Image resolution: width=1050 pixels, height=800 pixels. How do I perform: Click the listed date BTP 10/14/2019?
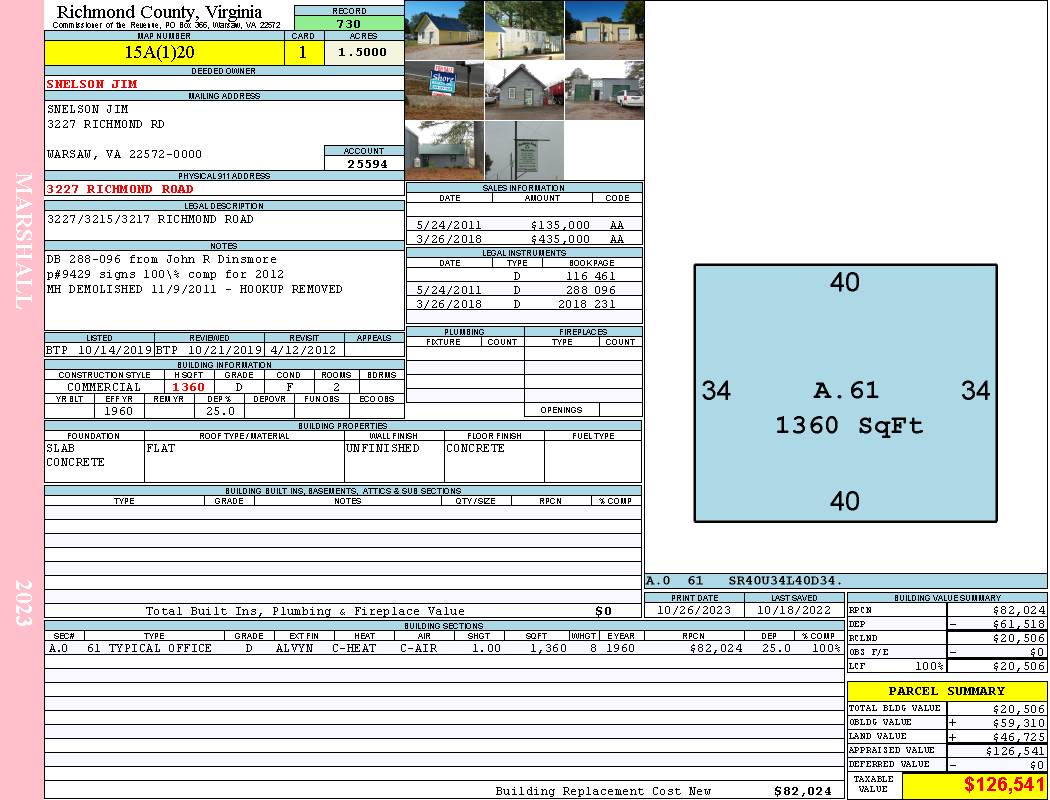99,350
